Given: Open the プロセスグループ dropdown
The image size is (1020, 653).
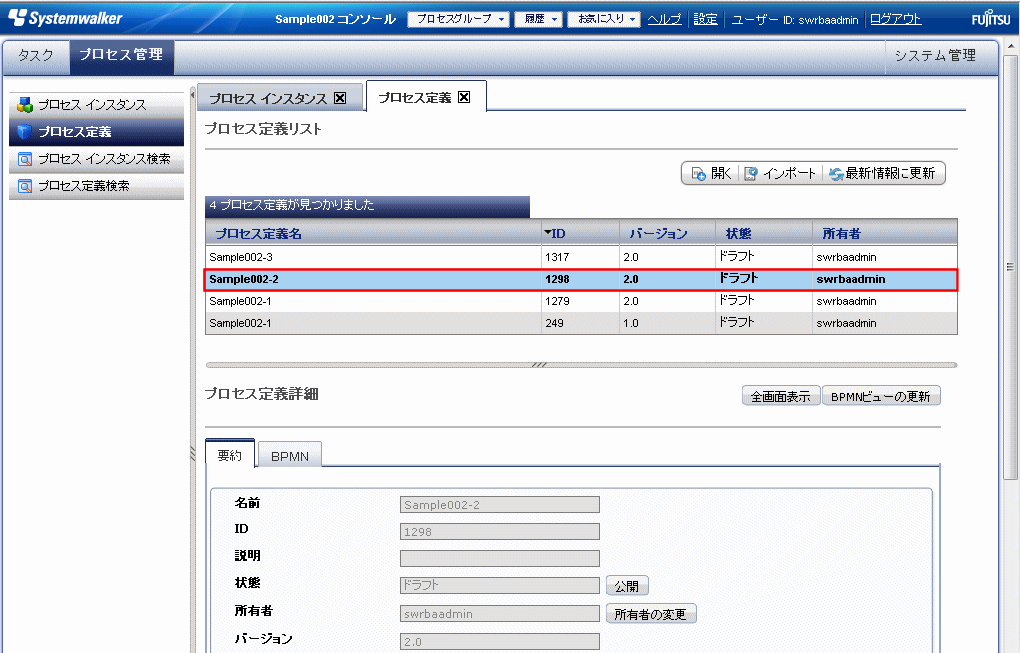Looking at the screenshot, I should [x=459, y=19].
